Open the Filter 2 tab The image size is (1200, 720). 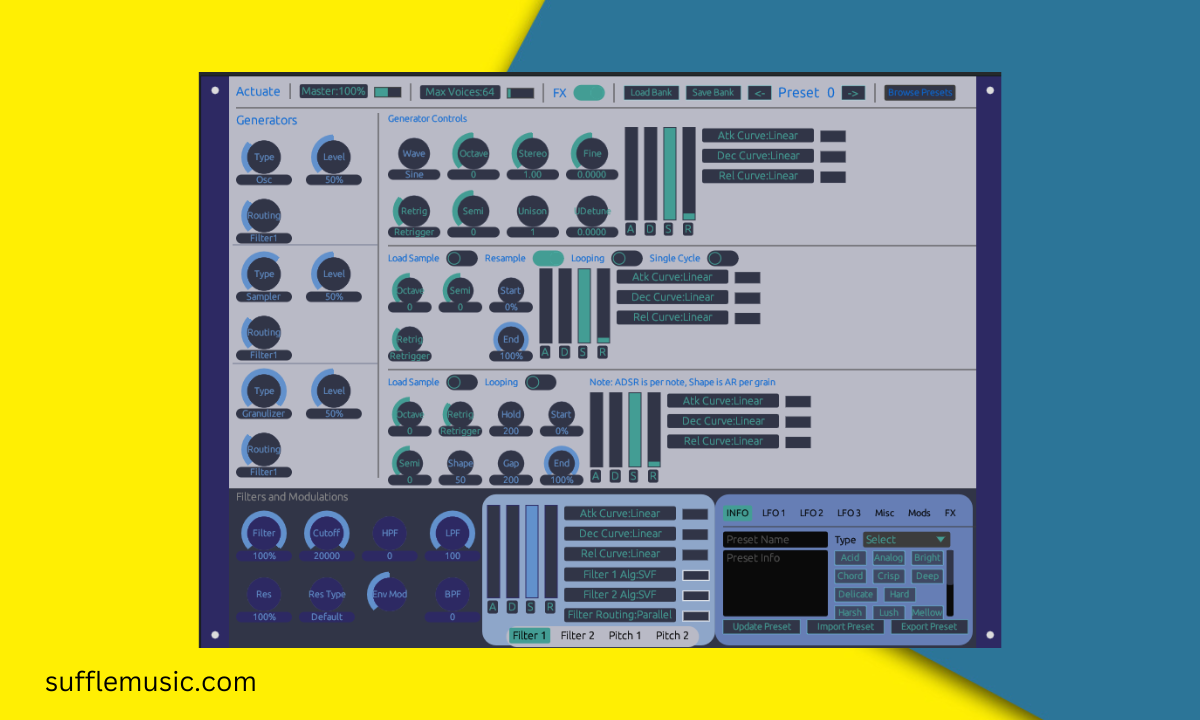pos(577,635)
